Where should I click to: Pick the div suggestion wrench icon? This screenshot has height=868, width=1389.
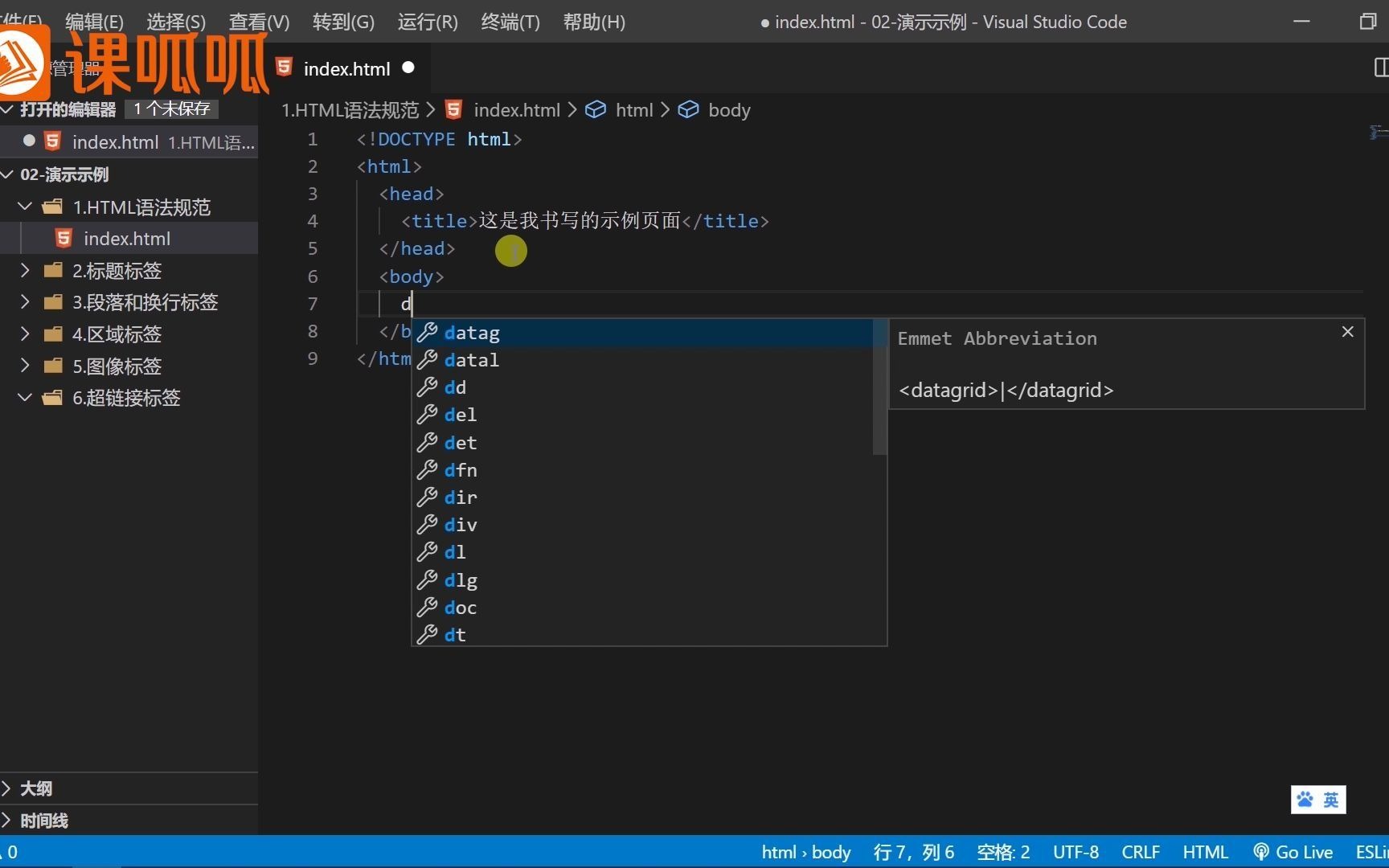(x=427, y=525)
